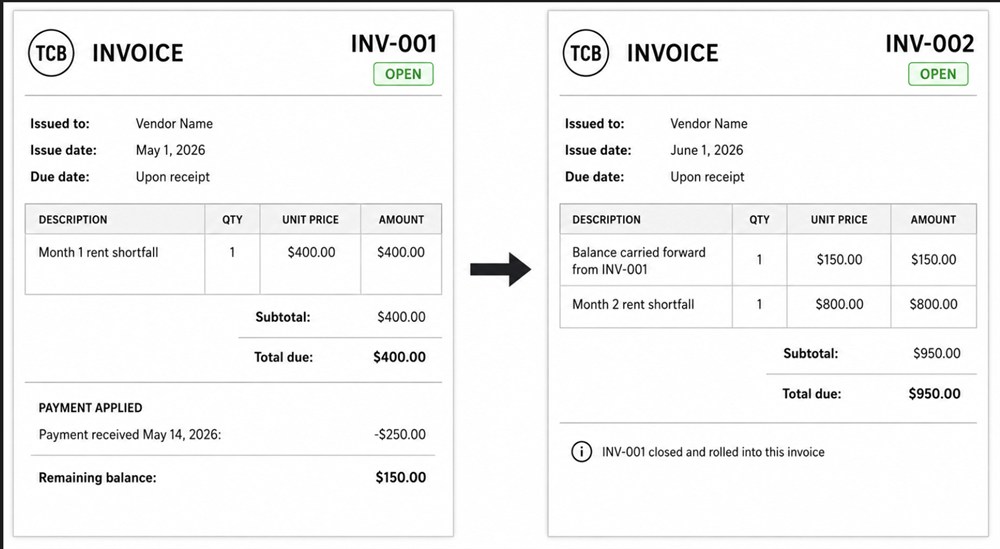
Task: Click the $950.00 total due amount
Action: pyautogui.click(x=934, y=393)
